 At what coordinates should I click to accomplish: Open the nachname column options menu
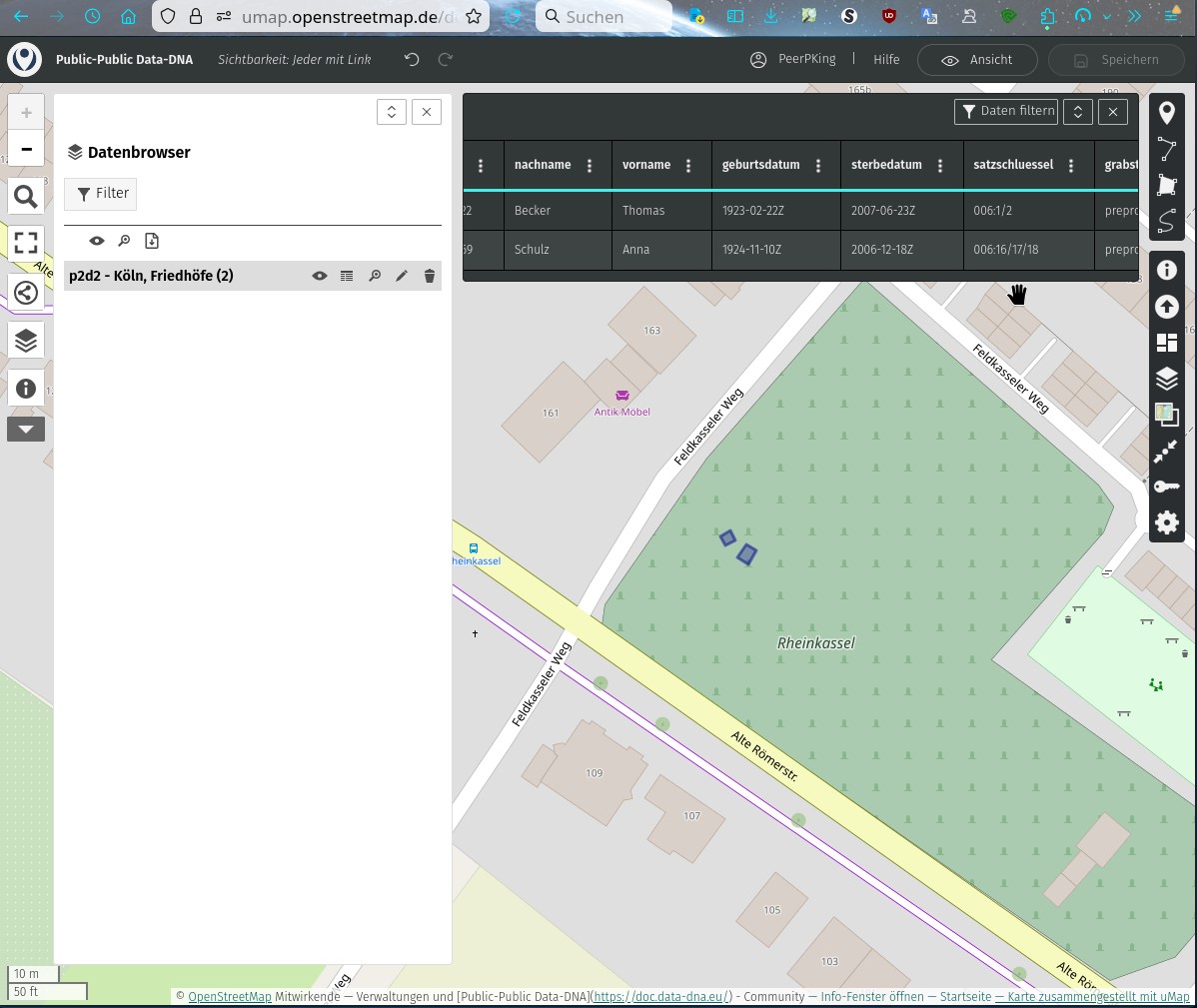coord(589,165)
